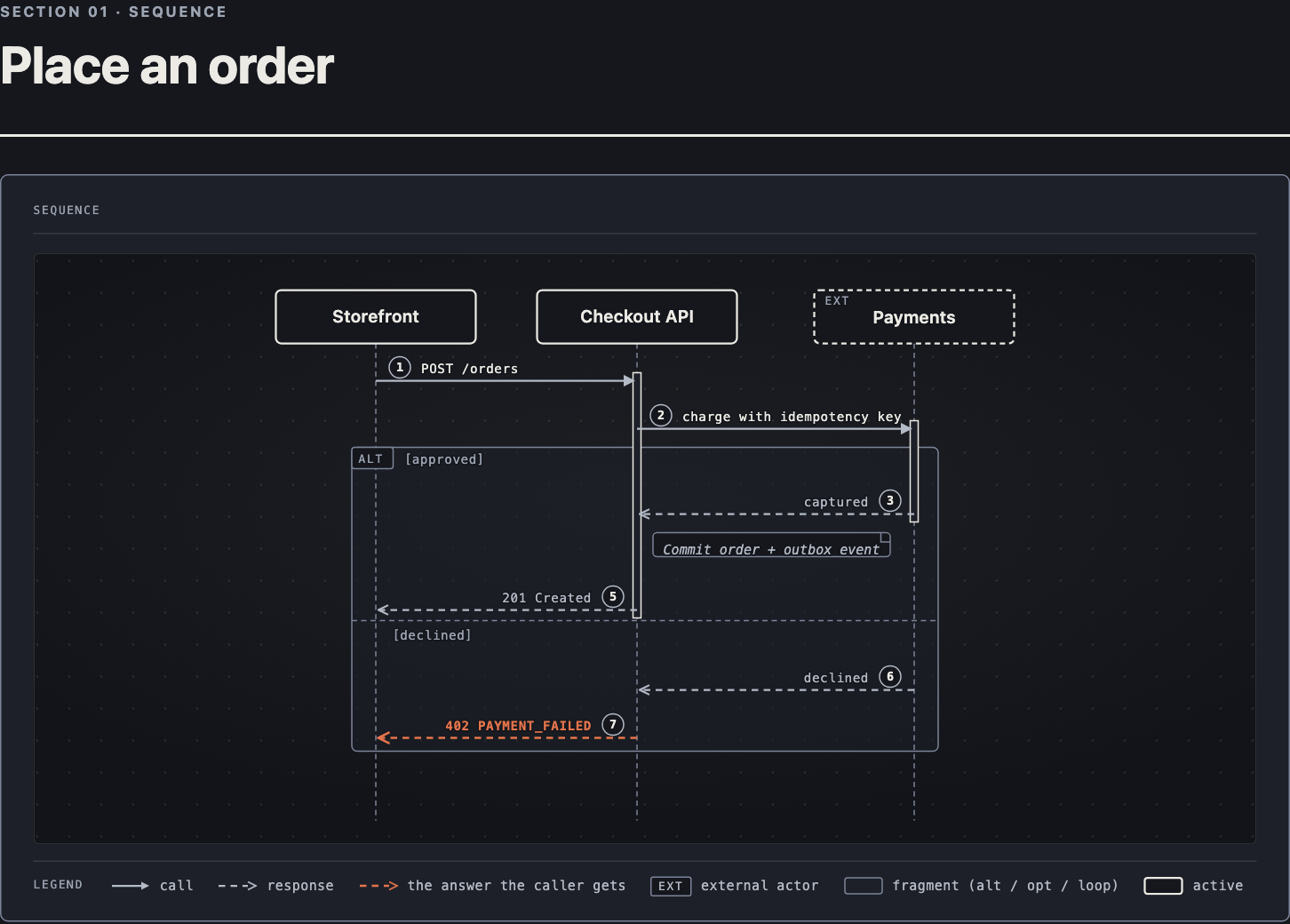Screen dimensions: 1290x924
Task: Click the Payments activation bar
Action: 914,472
